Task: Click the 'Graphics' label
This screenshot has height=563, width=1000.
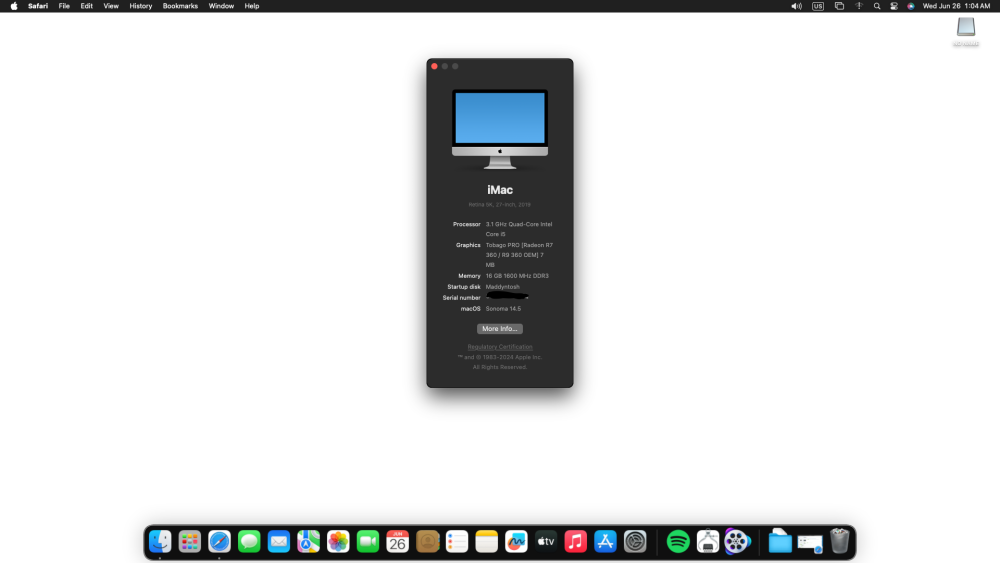Action: click(468, 245)
